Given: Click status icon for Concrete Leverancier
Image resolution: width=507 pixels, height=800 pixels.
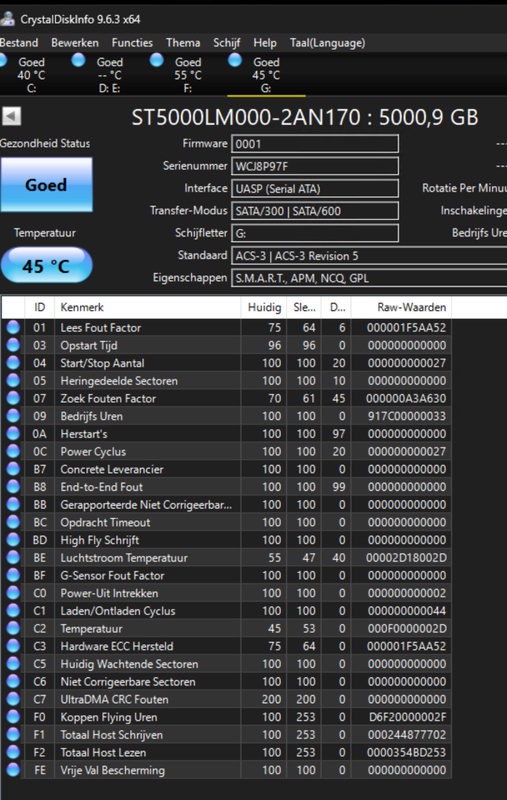Looking at the screenshot, I should [x=13, y=469].
